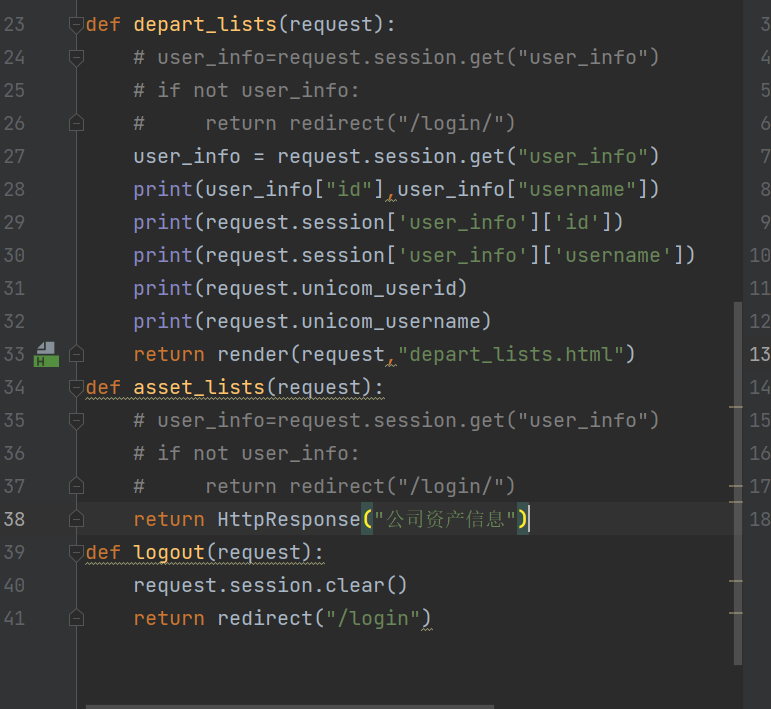The width and height of the screenshot is (771, 709).
Task: Fold the comment block starting at line 24
Action: tap(76, 58)
